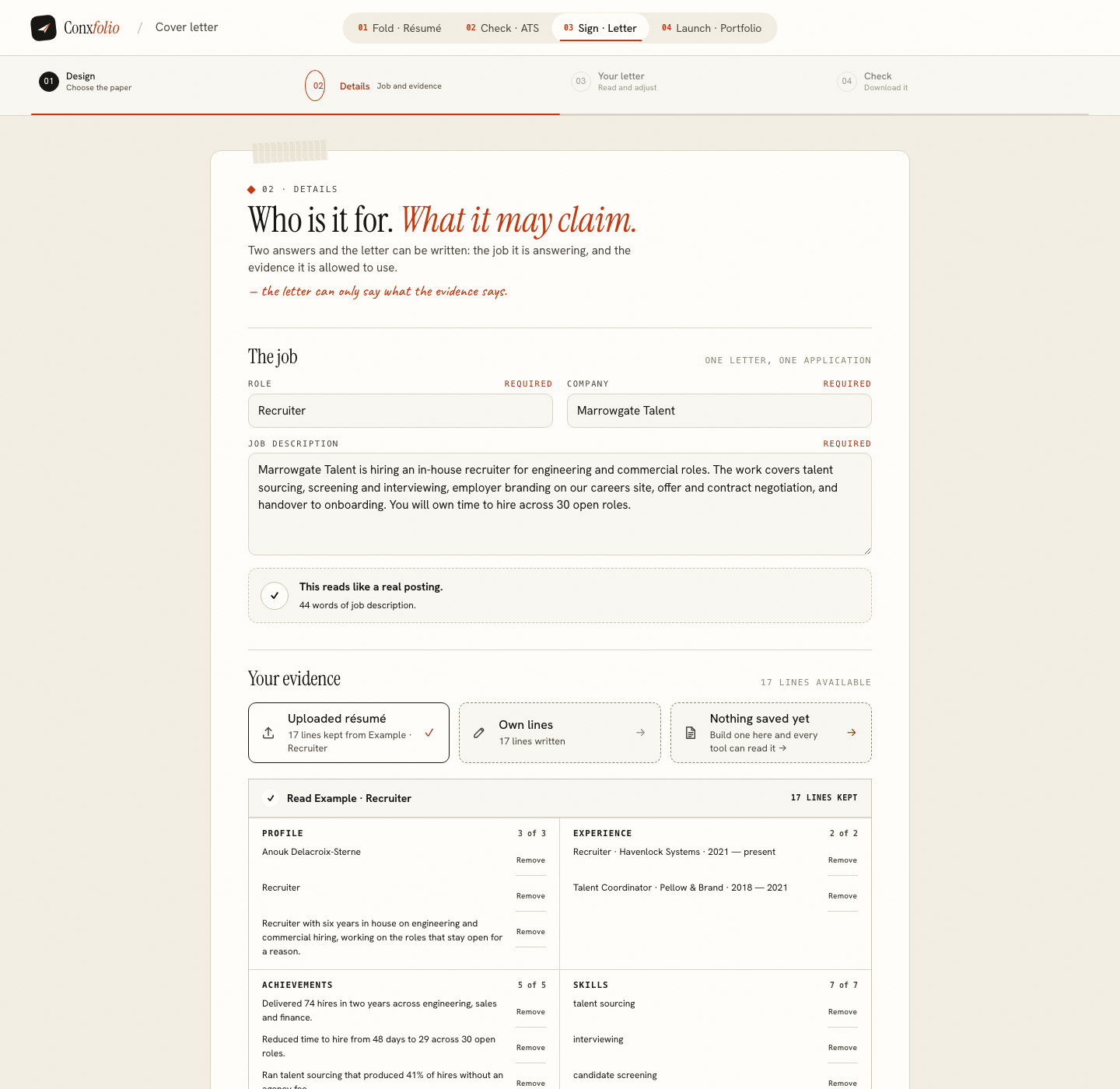Click the red arrow in Nothing saved yet card
Image resolution: width=1120 pixels, height=1089 pixels.
click(852, 733)
